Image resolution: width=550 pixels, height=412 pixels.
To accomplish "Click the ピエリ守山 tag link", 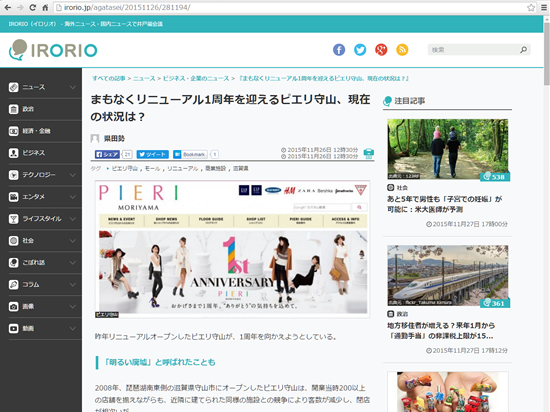I will (125, 169).
